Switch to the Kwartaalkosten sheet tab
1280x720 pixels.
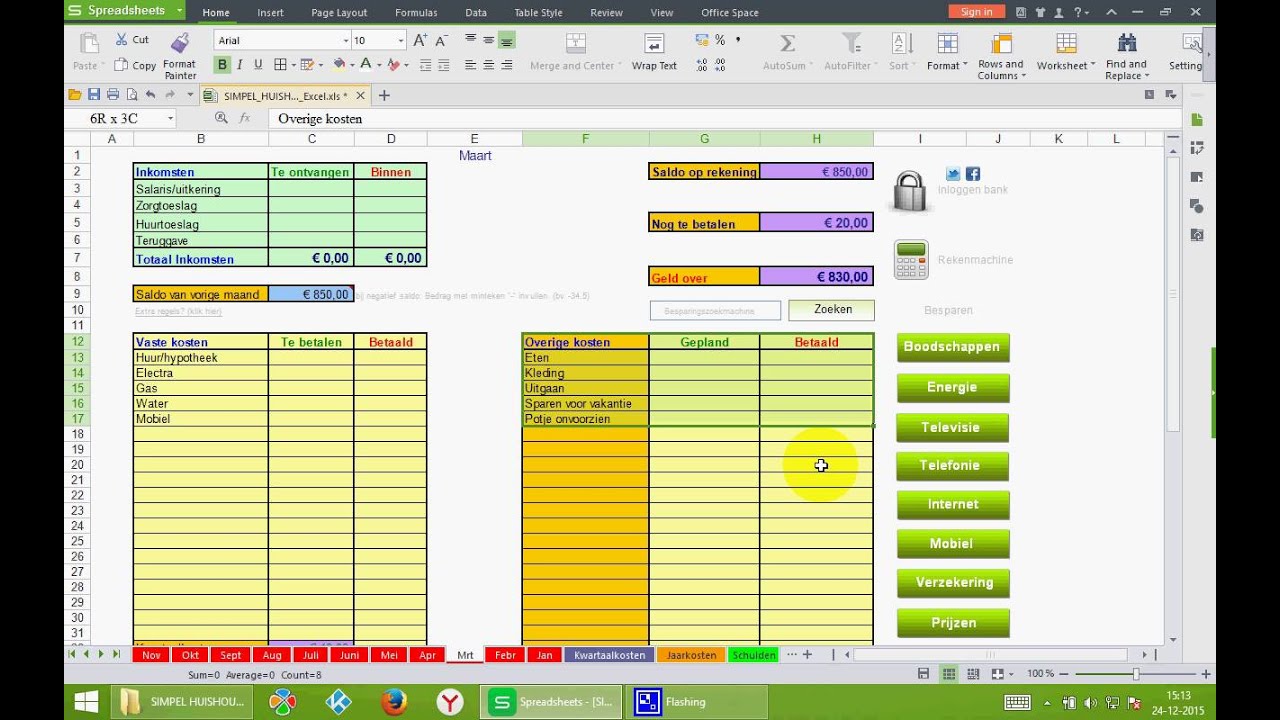point(609,655)
